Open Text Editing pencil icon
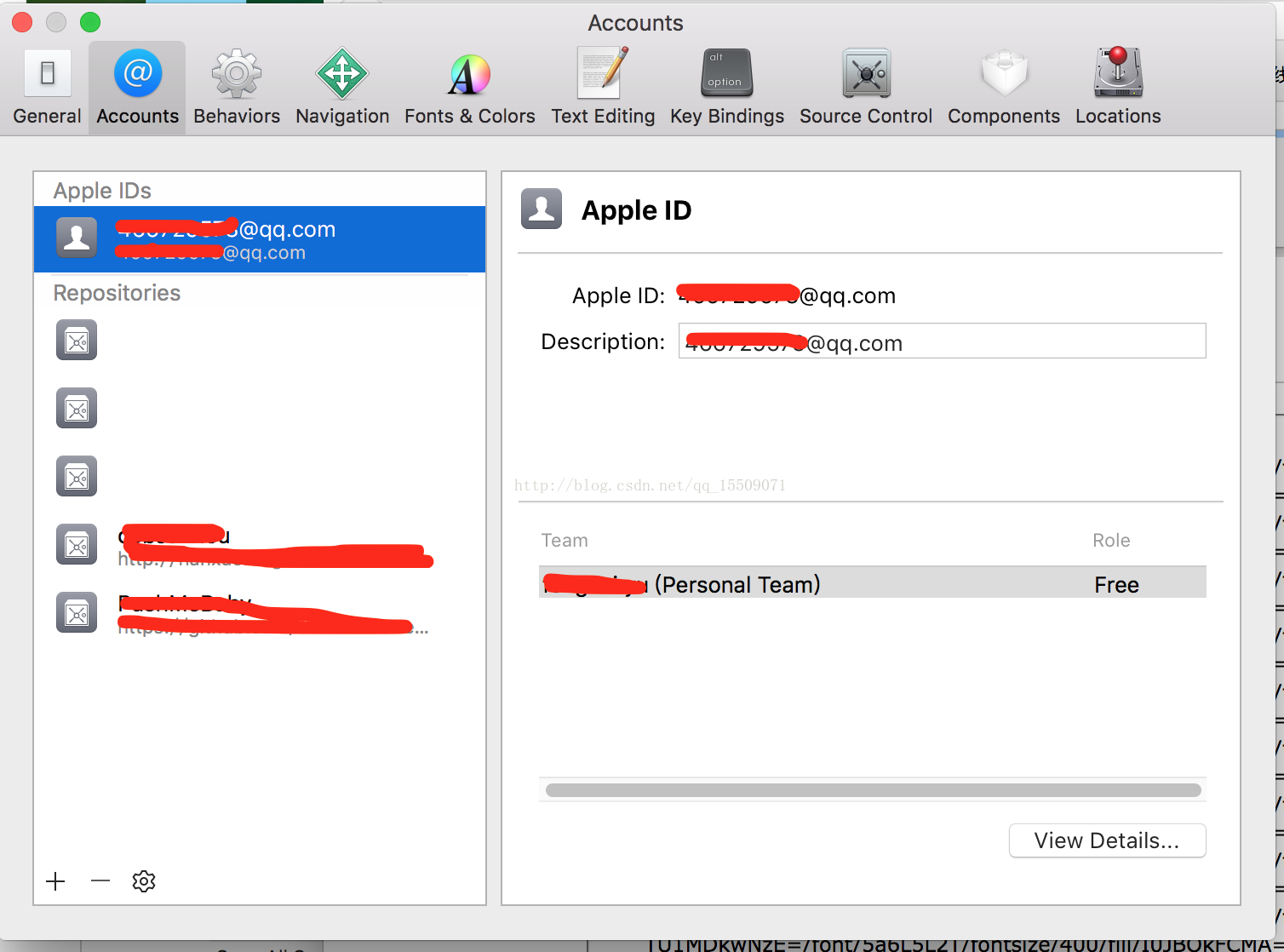Image resolution: width=1284 pixels, height=952 pixels. (603, 73)
